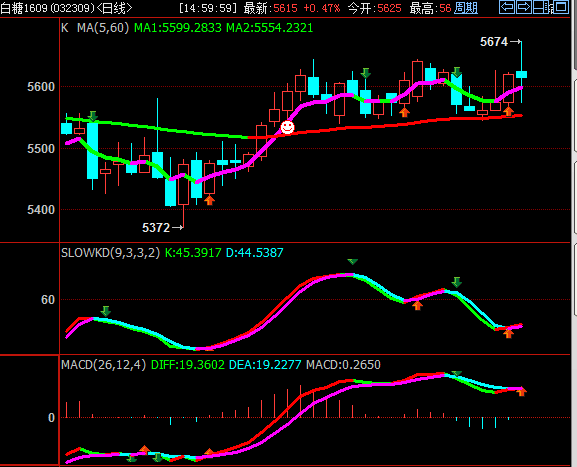Click the orange up arrow at the MACD line's right end
Screen dimensions: 577x467
pos(521,392)
